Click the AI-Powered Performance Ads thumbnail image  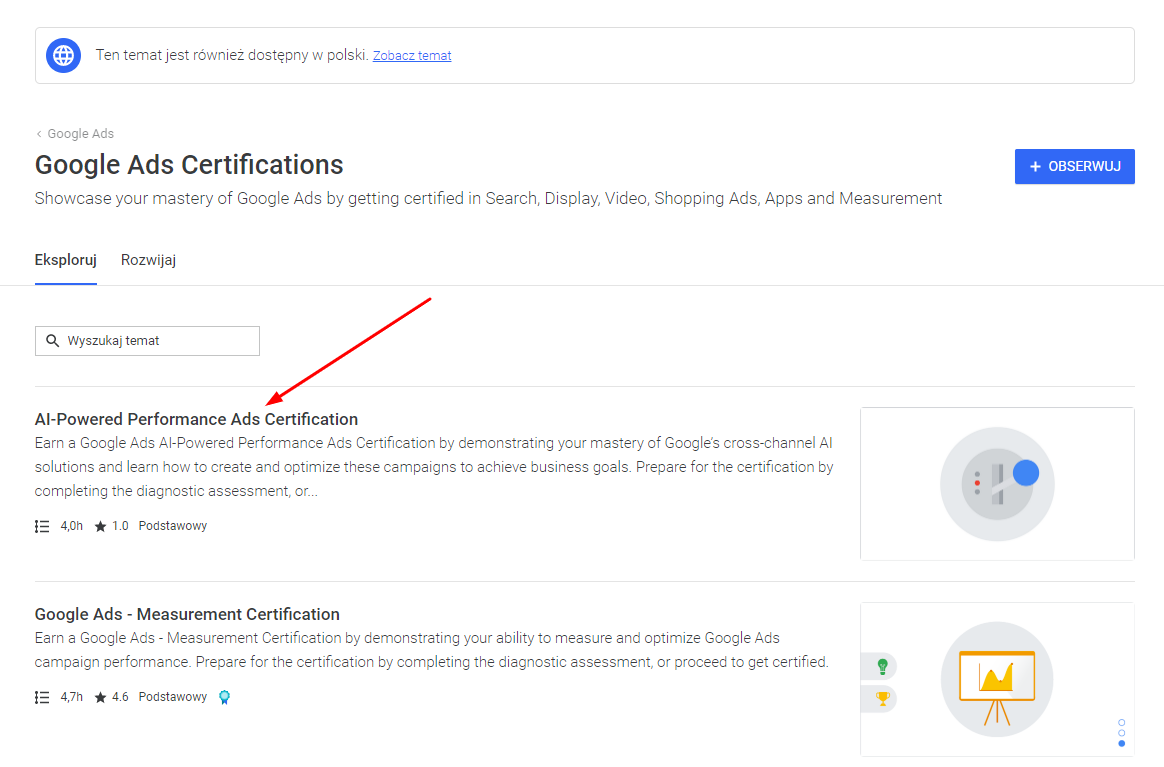pyautogui.click(x=997, y=483)
